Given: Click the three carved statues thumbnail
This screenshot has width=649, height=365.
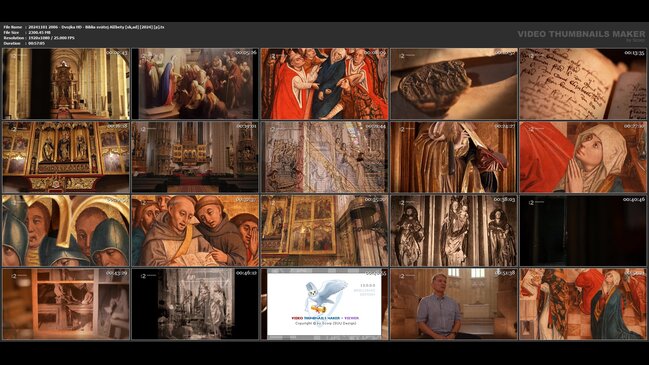Looking at the screenshot, I should 454,231.
